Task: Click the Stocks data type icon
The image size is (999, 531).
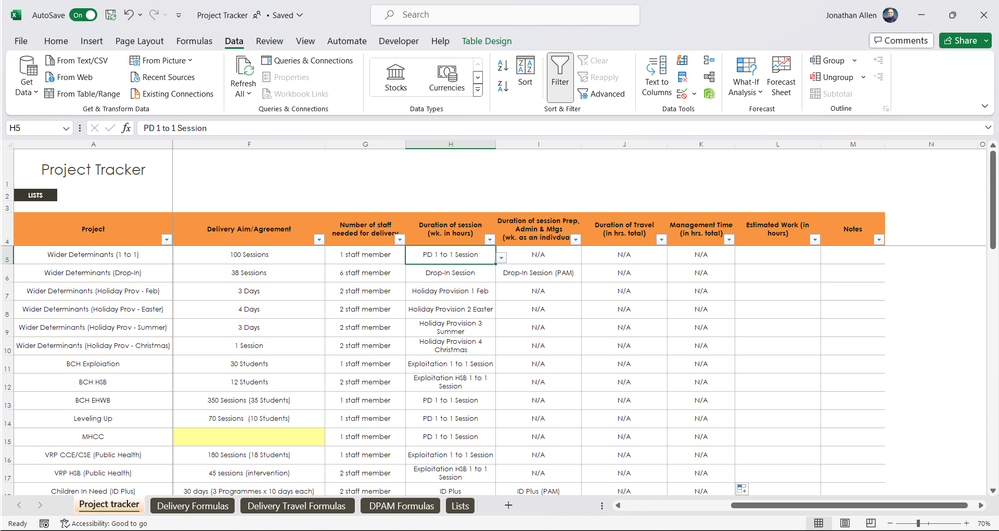Action: click(x=396, y=73)
